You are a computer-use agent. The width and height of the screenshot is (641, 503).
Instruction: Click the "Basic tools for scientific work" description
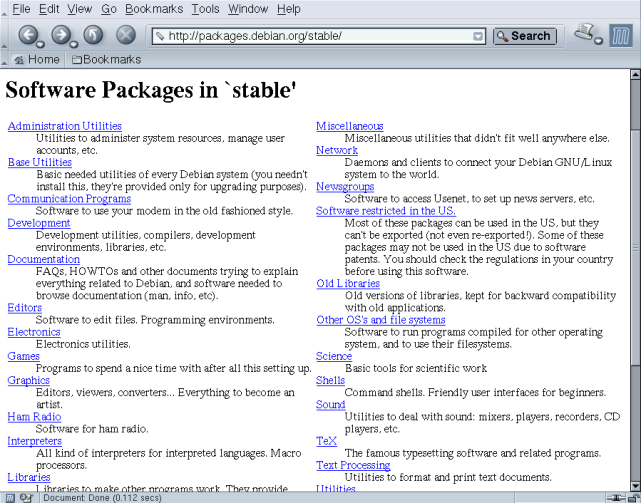point(416,368)
